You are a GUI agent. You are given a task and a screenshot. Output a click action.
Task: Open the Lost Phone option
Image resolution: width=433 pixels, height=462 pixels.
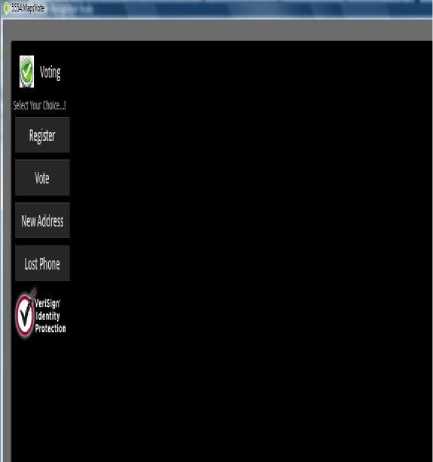42,263
